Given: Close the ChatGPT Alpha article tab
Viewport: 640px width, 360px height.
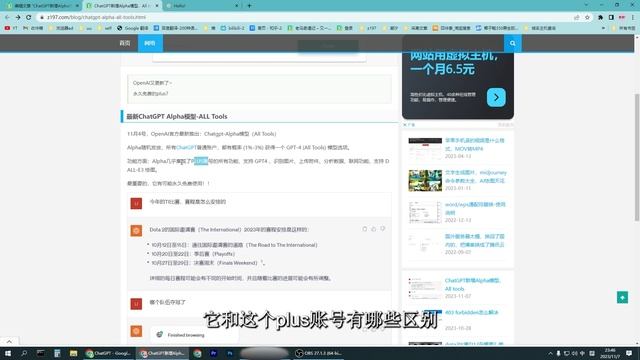Looking at the screenshot, I should 157,6.
